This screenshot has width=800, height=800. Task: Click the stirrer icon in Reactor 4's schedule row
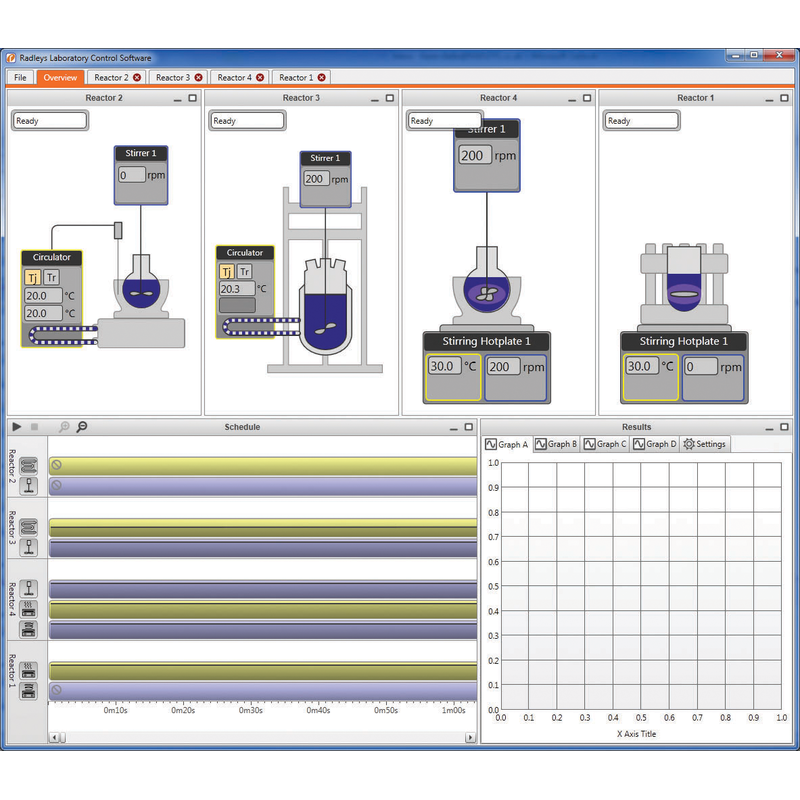pos(29,587)
